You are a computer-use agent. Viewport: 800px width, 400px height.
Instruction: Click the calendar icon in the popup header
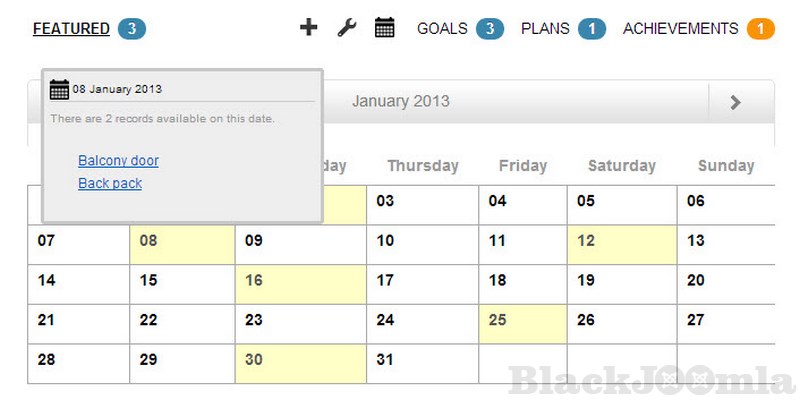pyautogui.click(x=60, y=89)
